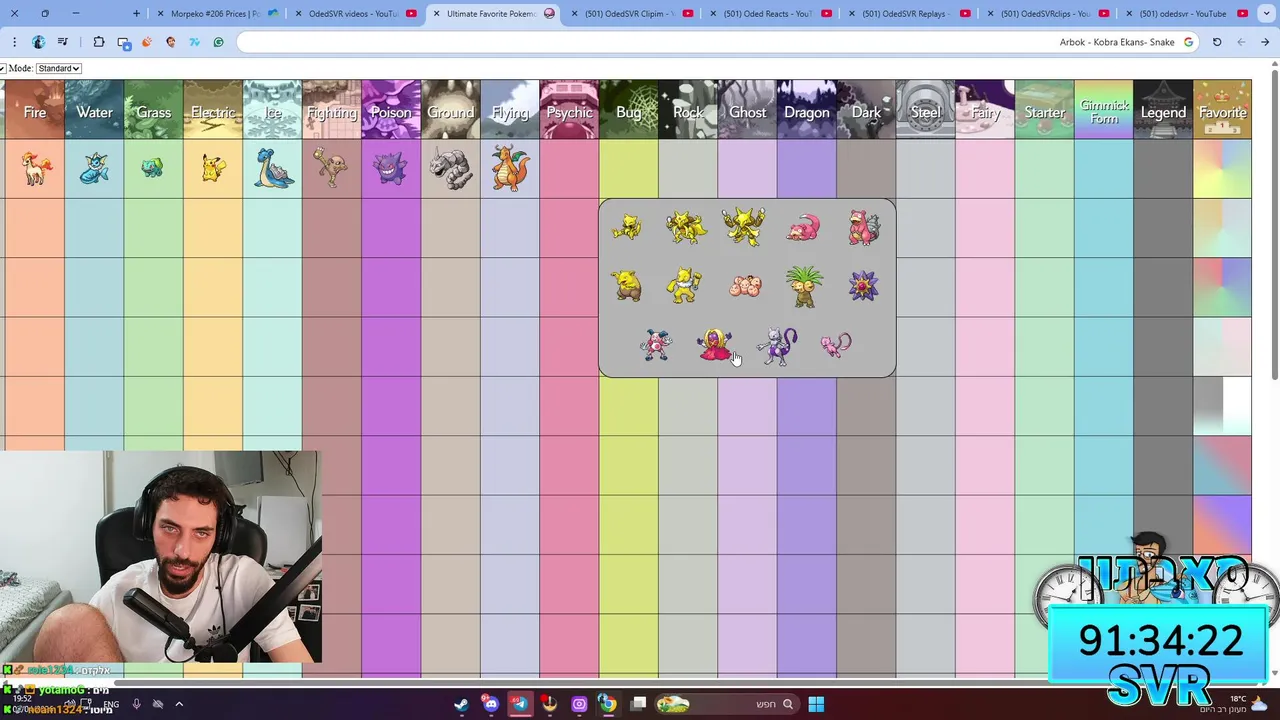Switch to Morpeko #206 Prices tab
The image size is (1280, 720).
click(216, 14)
